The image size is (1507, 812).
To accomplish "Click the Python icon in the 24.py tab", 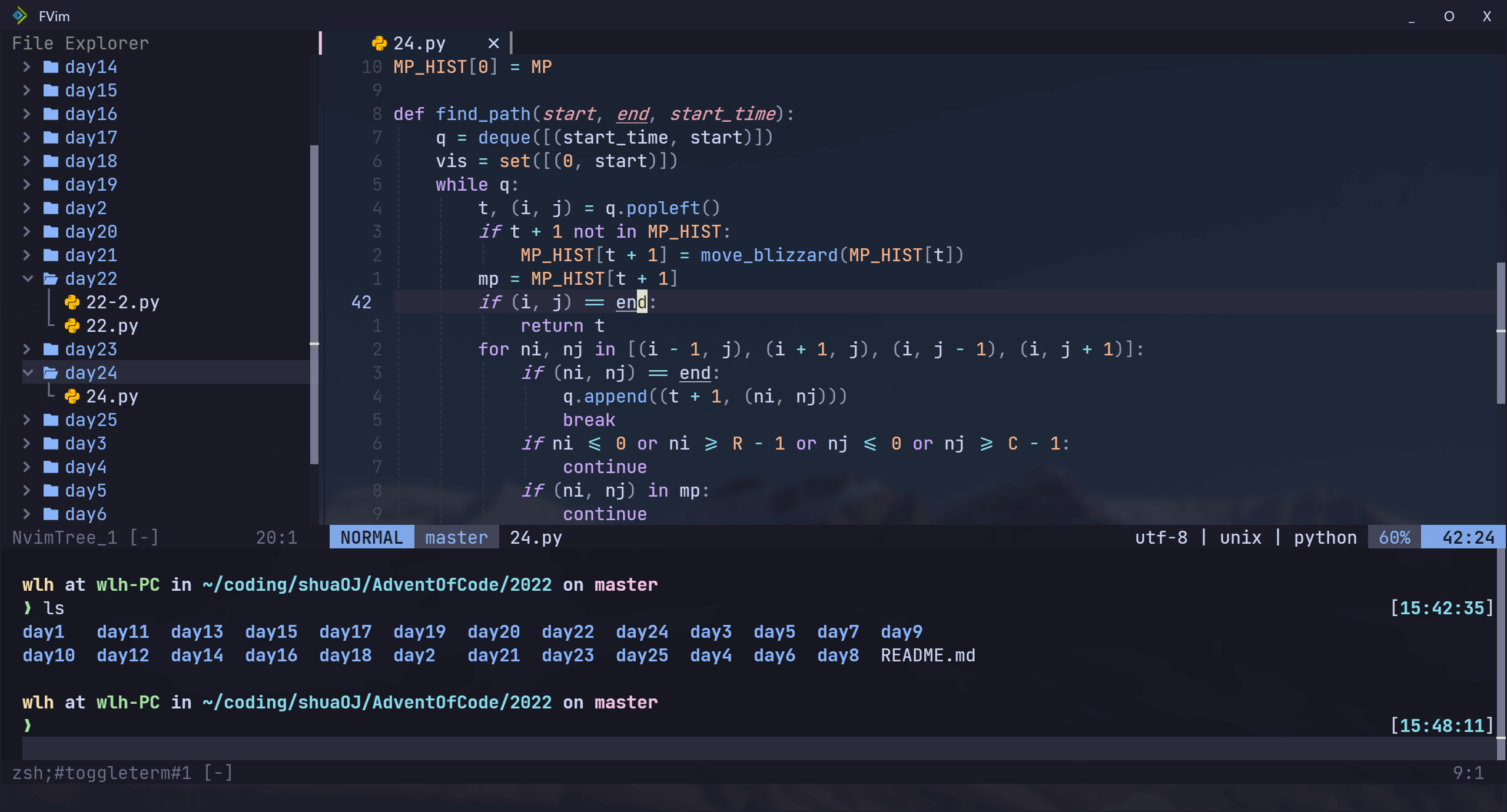I will point(379,44).
